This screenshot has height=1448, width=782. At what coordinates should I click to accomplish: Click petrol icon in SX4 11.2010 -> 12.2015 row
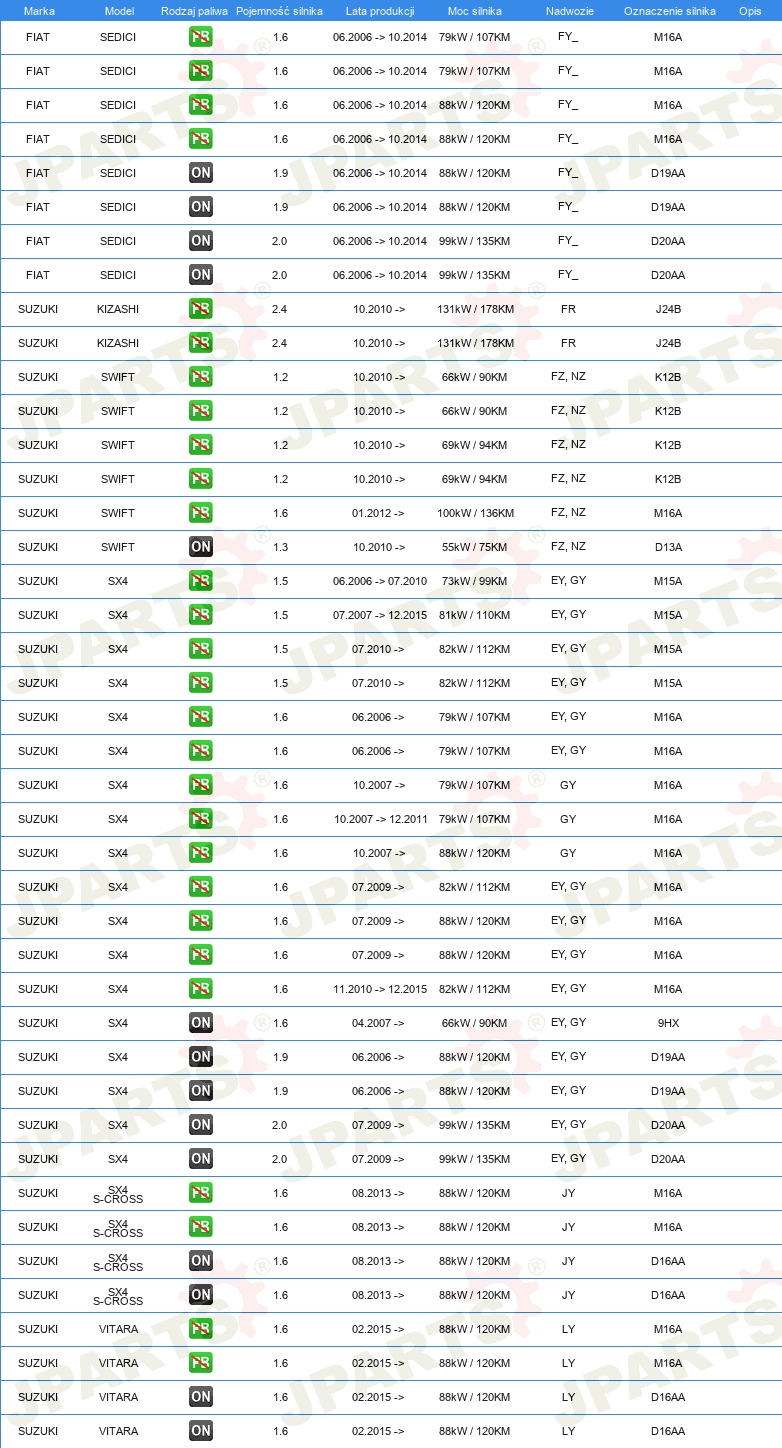pos(201,989)
